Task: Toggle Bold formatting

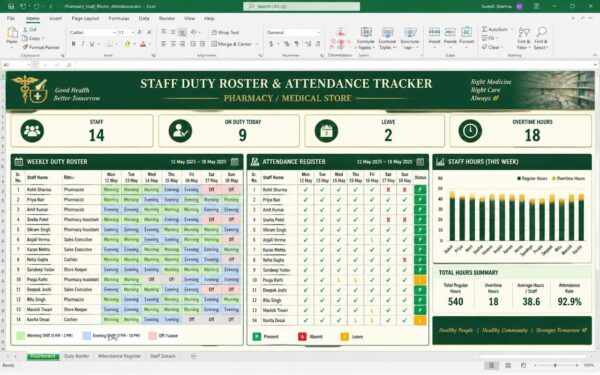Action: point(73,44)
